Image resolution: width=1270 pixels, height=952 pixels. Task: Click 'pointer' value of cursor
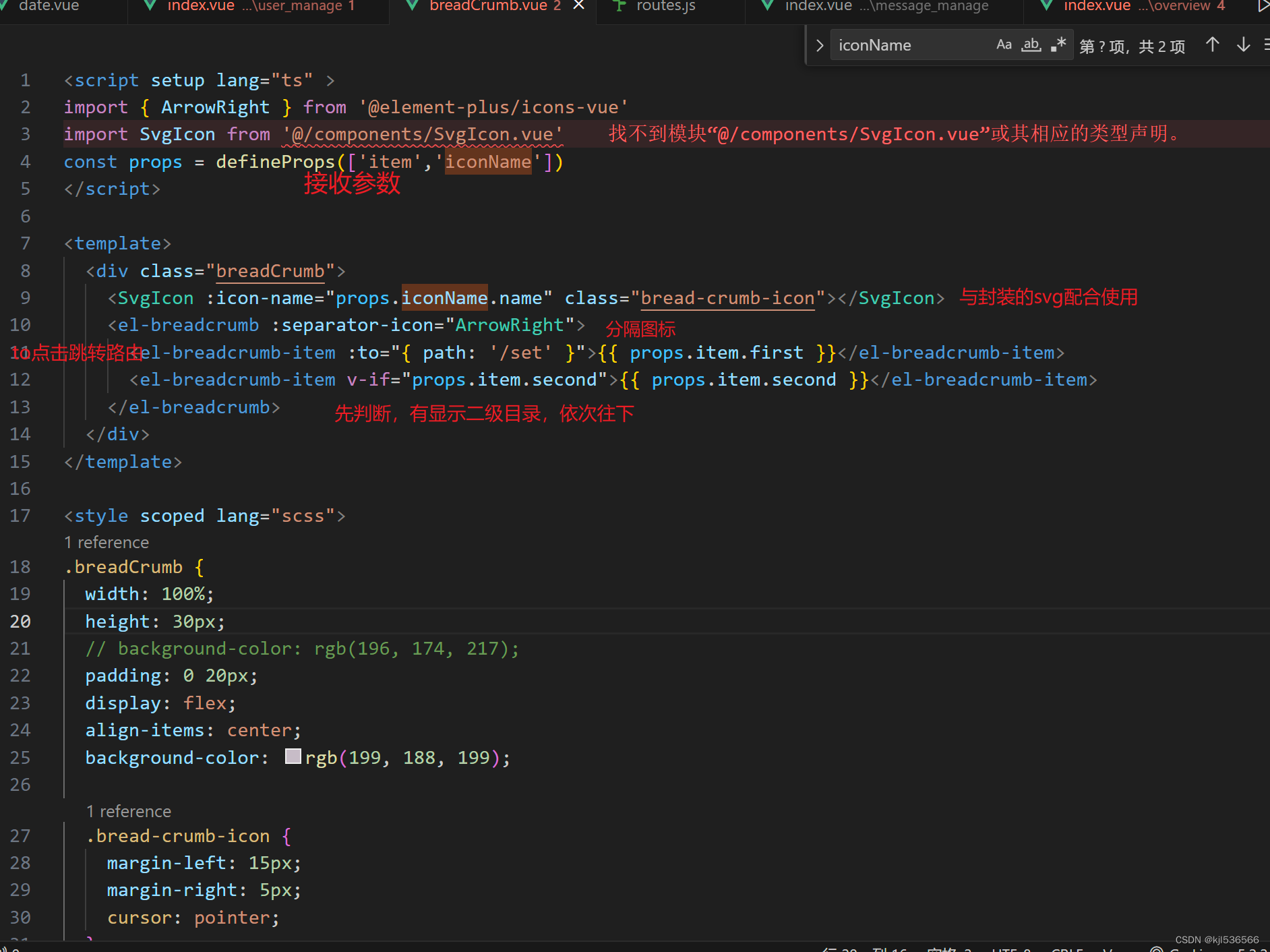click(x=232, y=918)
